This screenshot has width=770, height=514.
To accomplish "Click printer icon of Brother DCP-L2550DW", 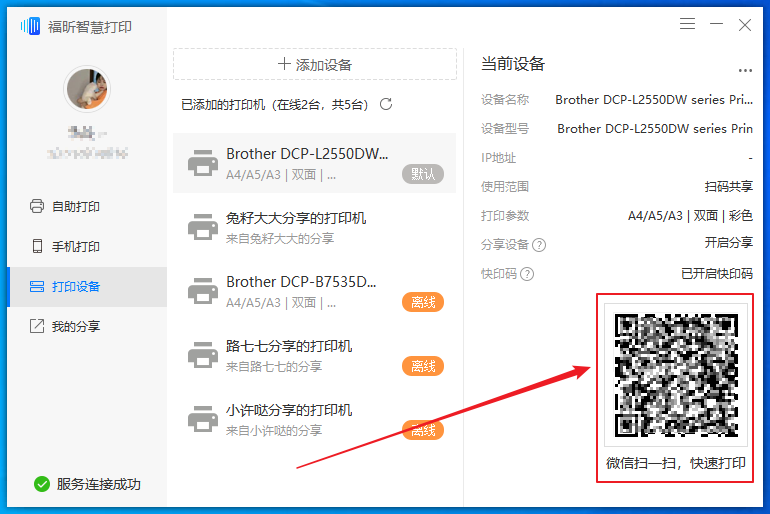I will (x=203, y=163).
